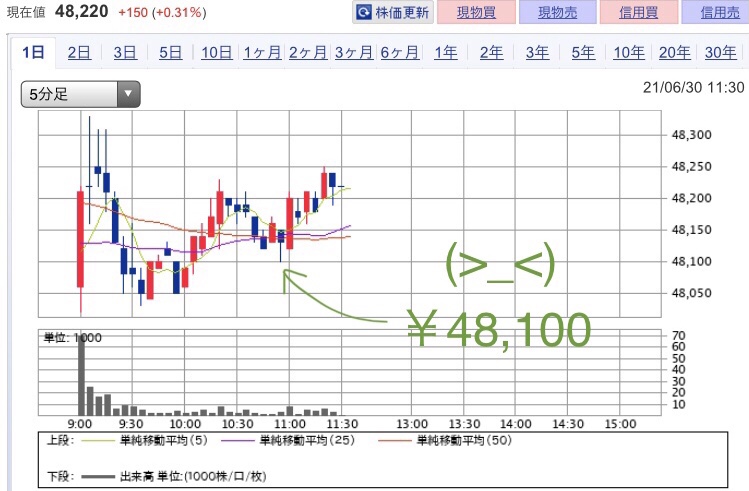The image size is (749, 491).
Task: Click the +150 (+0.31%) change value
Action: tap(162, 12)
